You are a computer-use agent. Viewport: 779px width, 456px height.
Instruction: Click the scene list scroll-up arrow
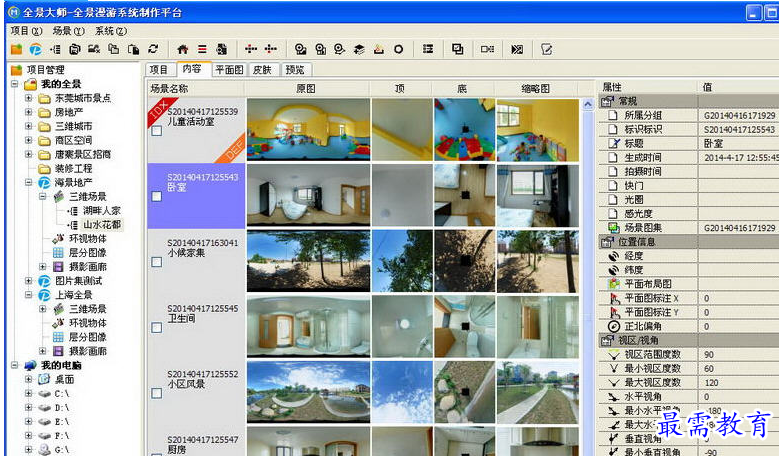(x=588, y=104)
